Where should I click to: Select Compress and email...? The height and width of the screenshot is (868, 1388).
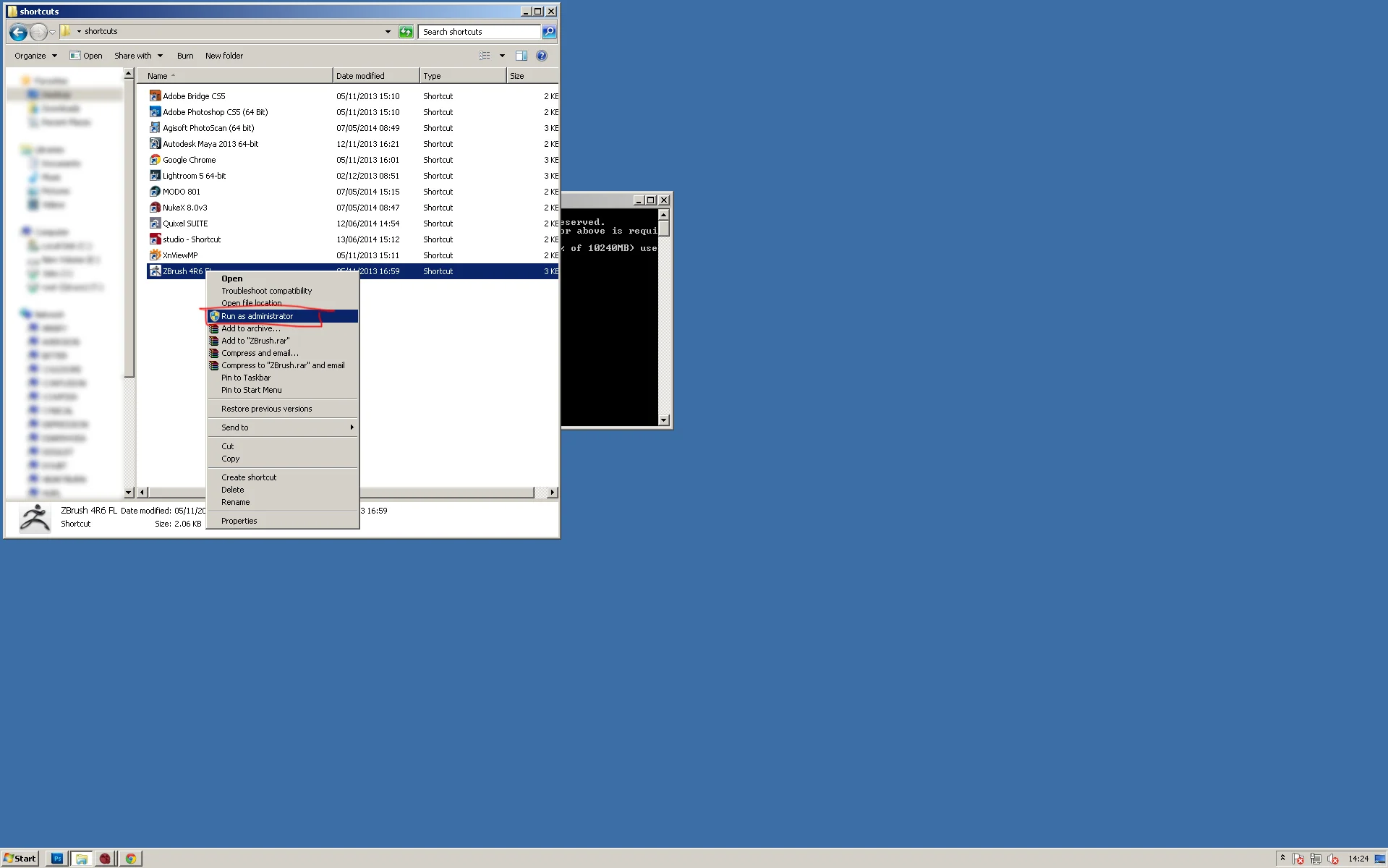(282, 353)
